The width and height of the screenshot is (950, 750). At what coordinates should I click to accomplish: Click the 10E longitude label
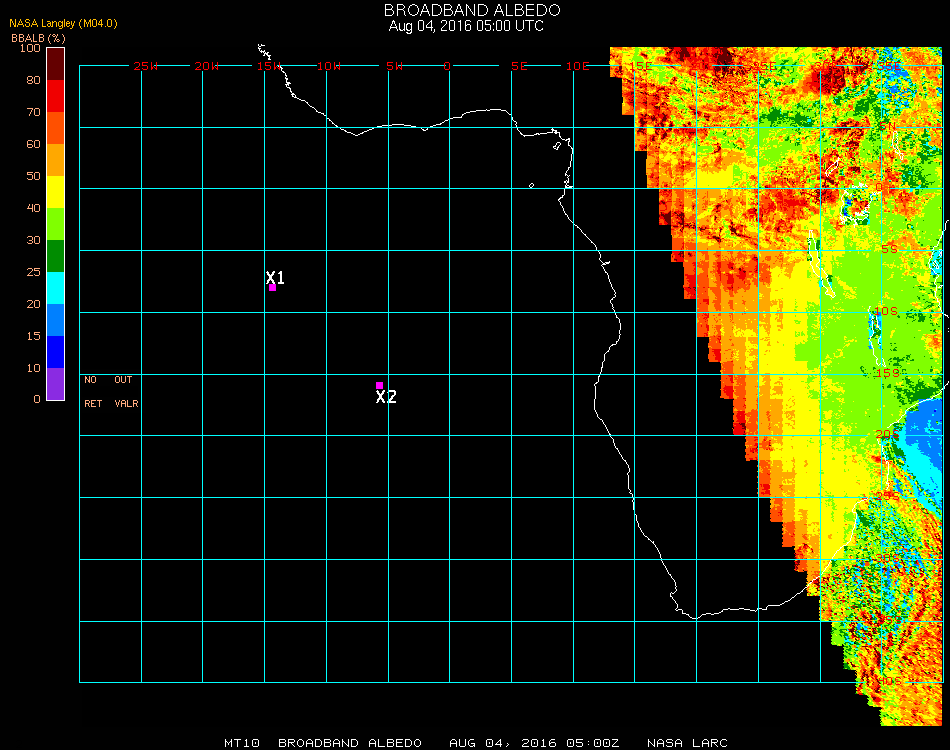[577, 66]
